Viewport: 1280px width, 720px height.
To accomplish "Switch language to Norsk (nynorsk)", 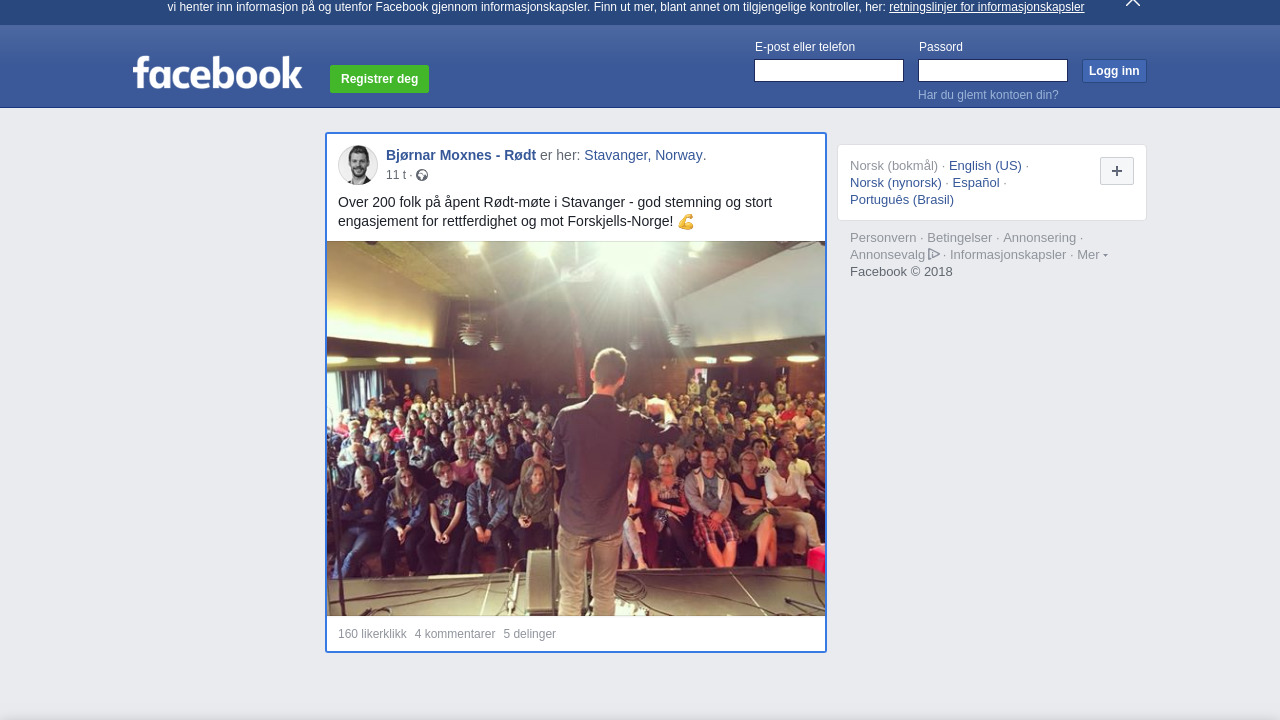I will pos(896,183).
